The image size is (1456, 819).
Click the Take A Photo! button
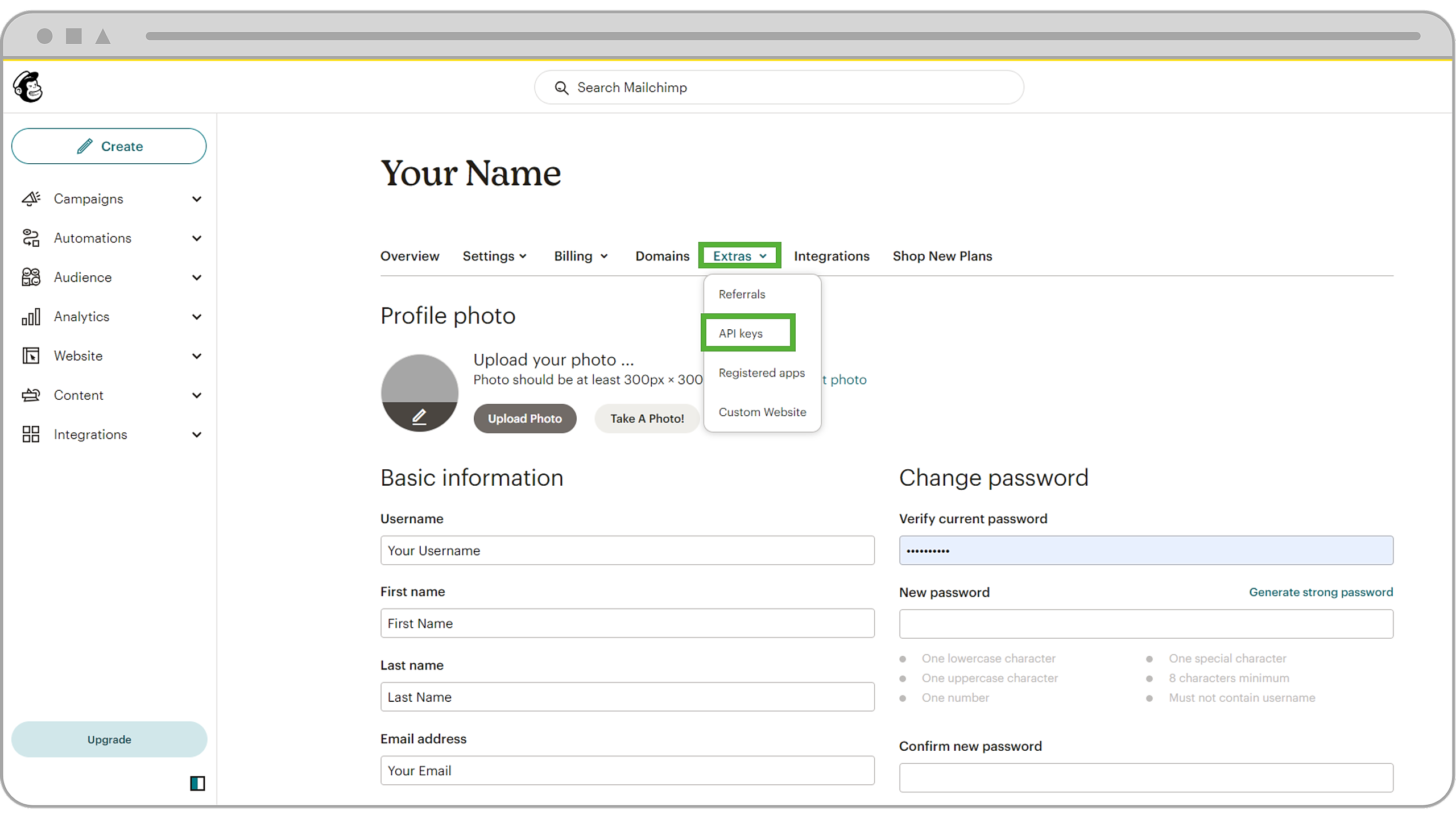click(647, 419)
